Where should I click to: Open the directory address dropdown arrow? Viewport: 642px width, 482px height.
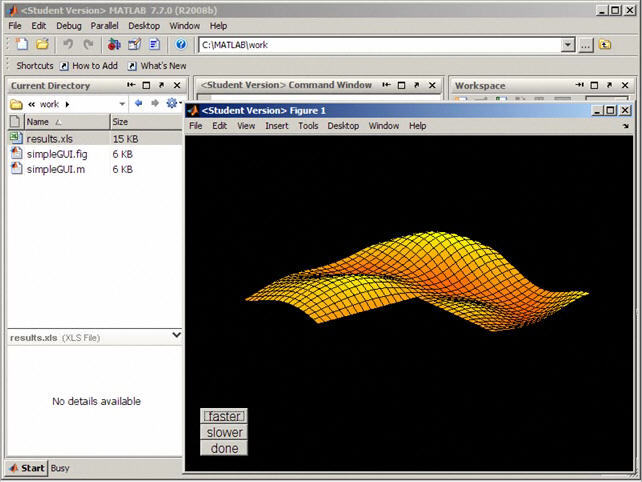click(x=122, y=104)
